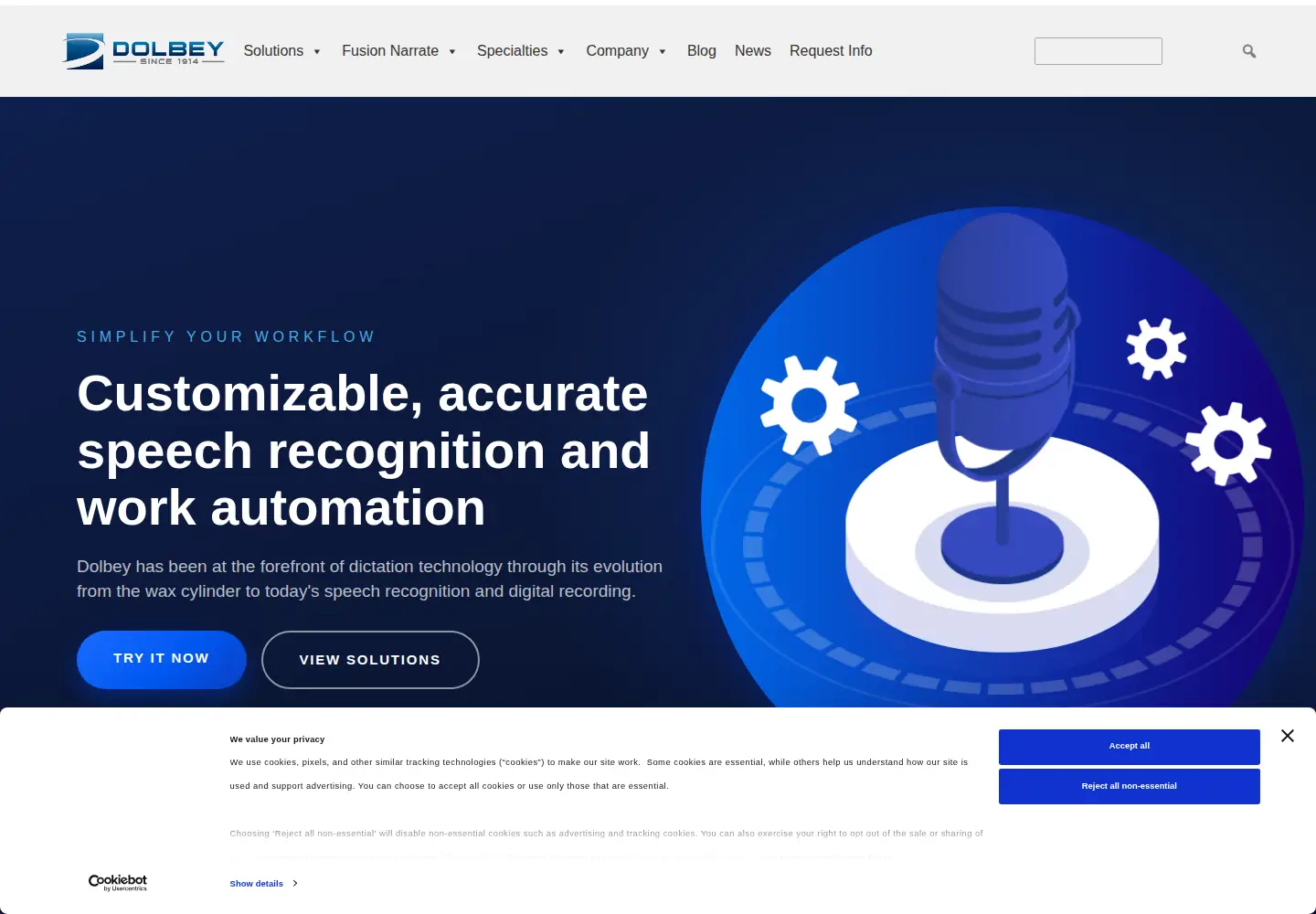This screenshot has width=1316, height=914.
Task: Click the Try It Now button
Action: point(162,659)
